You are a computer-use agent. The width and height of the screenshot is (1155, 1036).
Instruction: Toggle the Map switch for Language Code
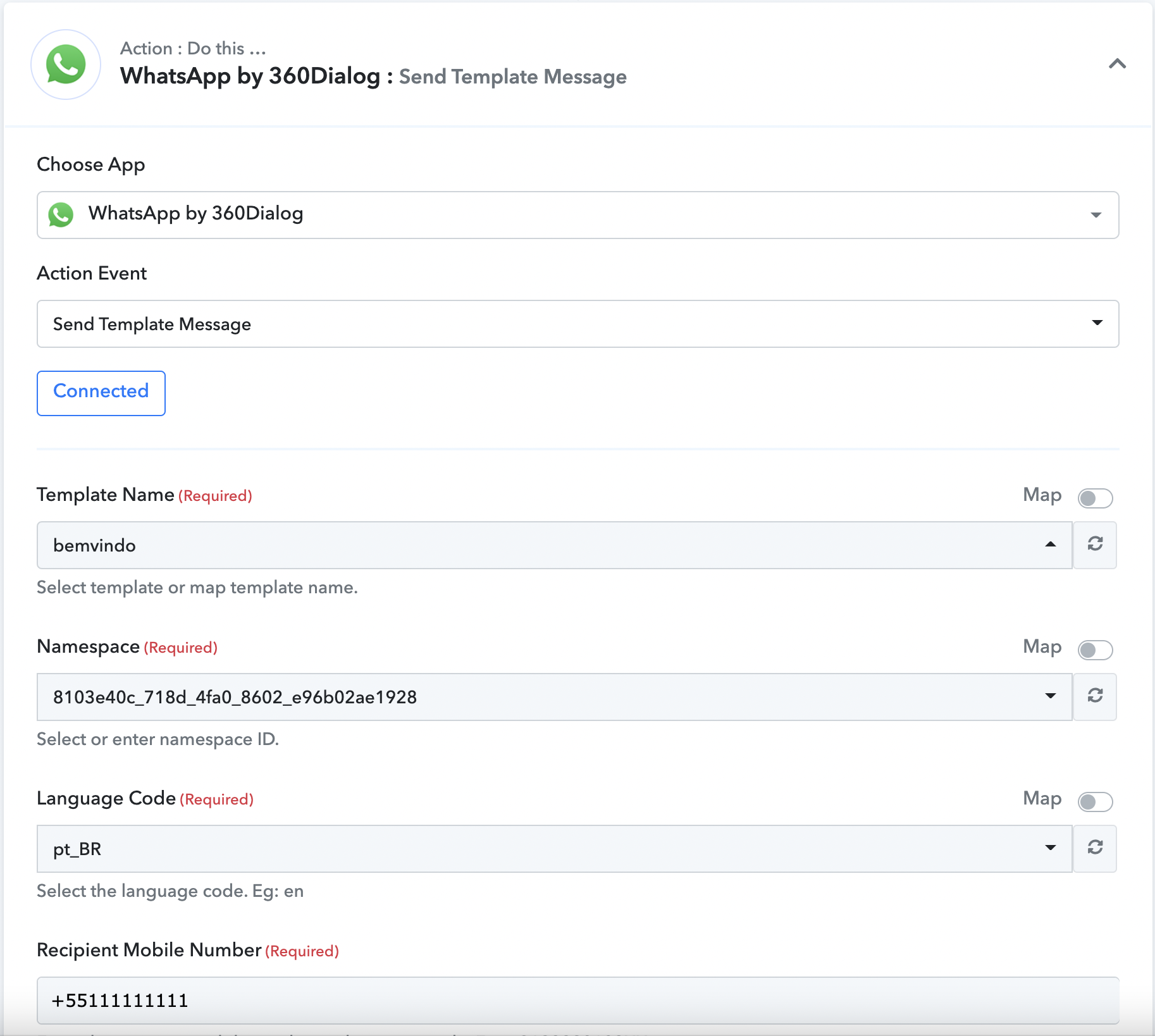(1095, 801)
